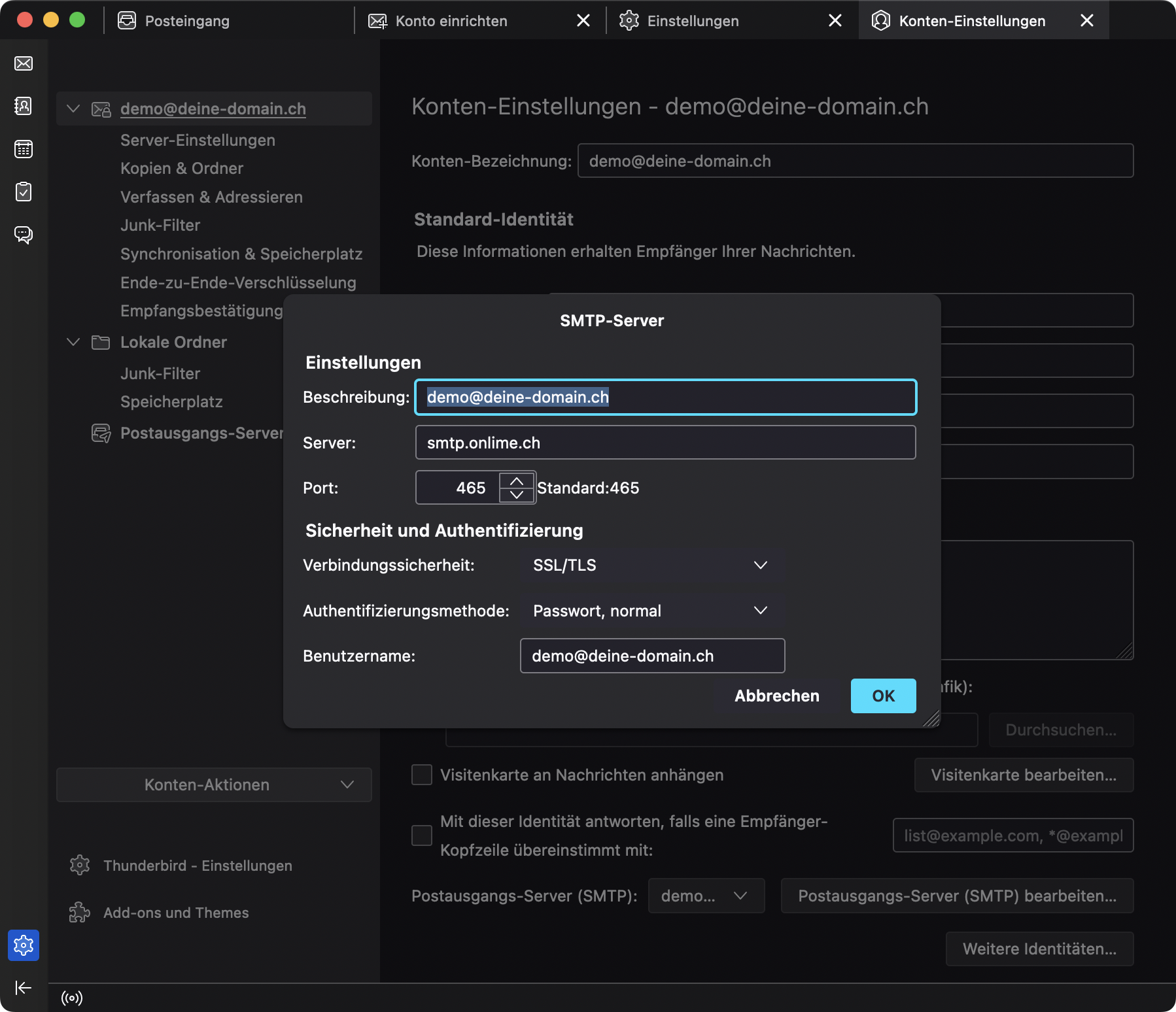Open the Verbindungssicherheit SSL/TLS dropdown

tap(652, 565)
